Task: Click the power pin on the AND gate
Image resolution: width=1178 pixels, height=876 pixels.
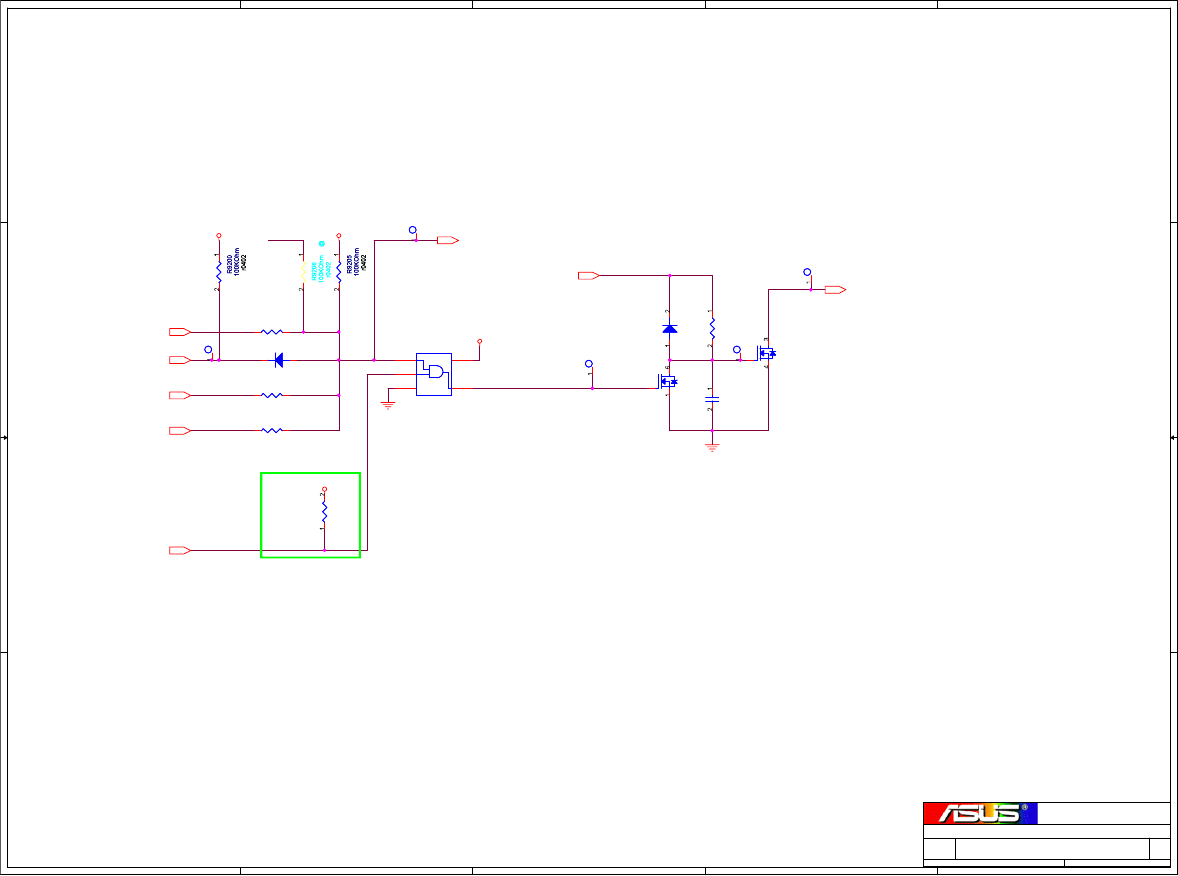Action: tap(479, 342)
